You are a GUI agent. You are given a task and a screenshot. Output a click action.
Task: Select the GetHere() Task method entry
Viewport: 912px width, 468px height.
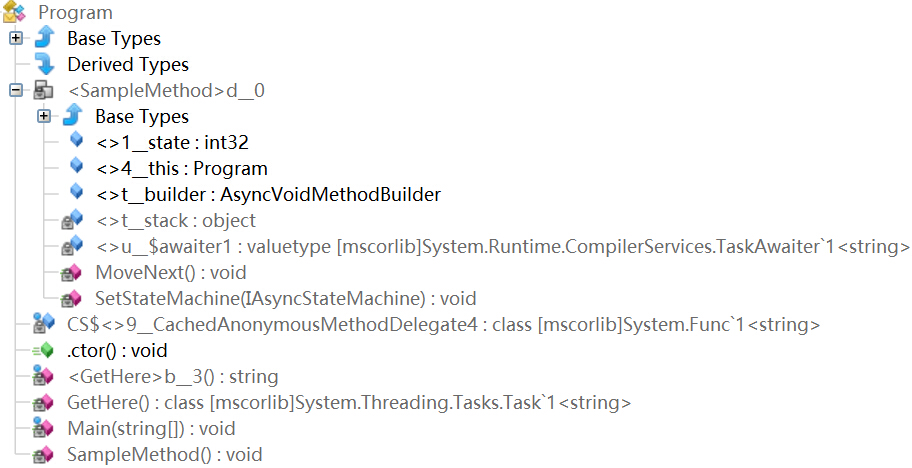click(x=349, y=403)
